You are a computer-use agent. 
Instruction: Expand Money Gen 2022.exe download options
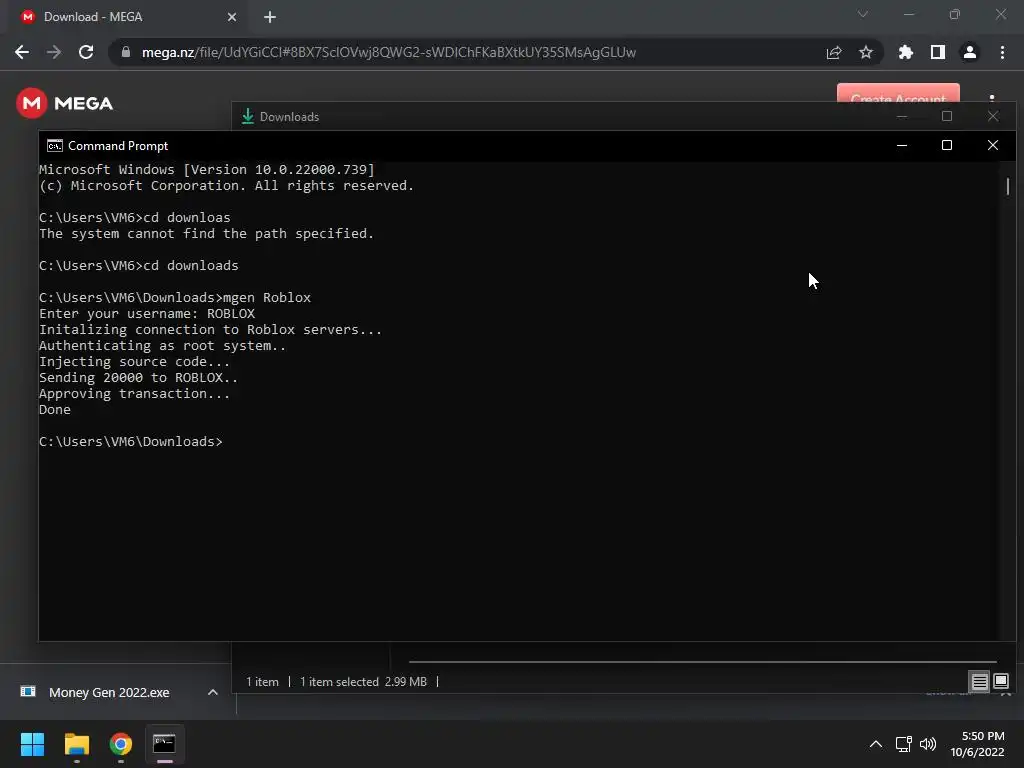(213, 692)
